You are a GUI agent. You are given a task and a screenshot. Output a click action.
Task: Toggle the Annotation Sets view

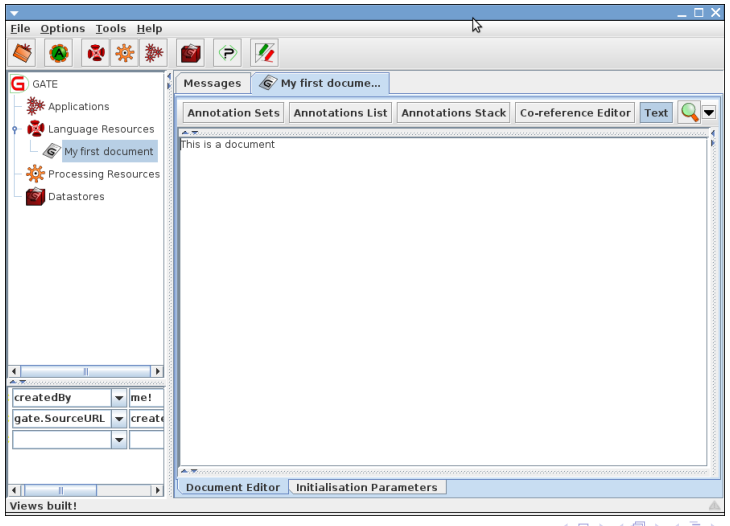(233, 113)
